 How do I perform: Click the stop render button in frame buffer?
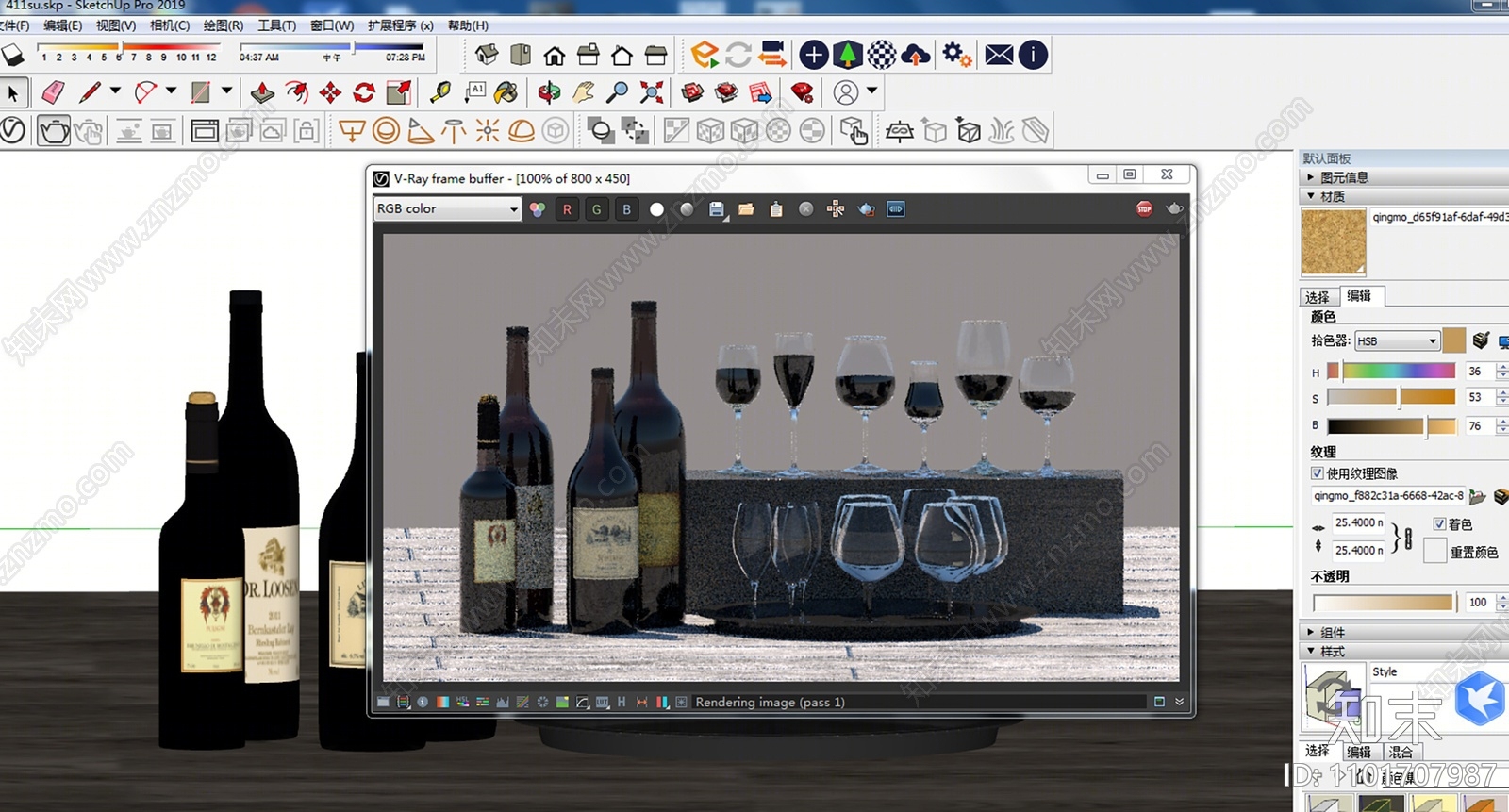(1144, 209)
